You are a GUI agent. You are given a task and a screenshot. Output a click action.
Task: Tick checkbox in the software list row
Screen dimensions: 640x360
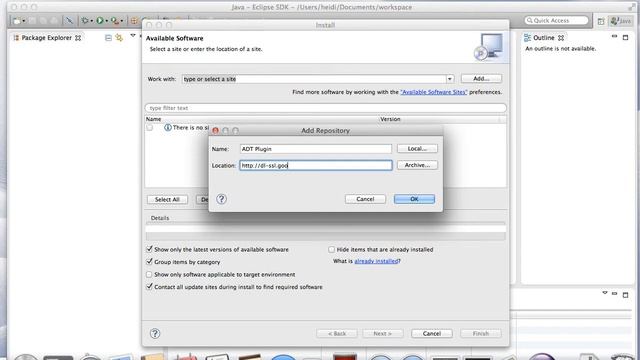(x=150, y=128)
